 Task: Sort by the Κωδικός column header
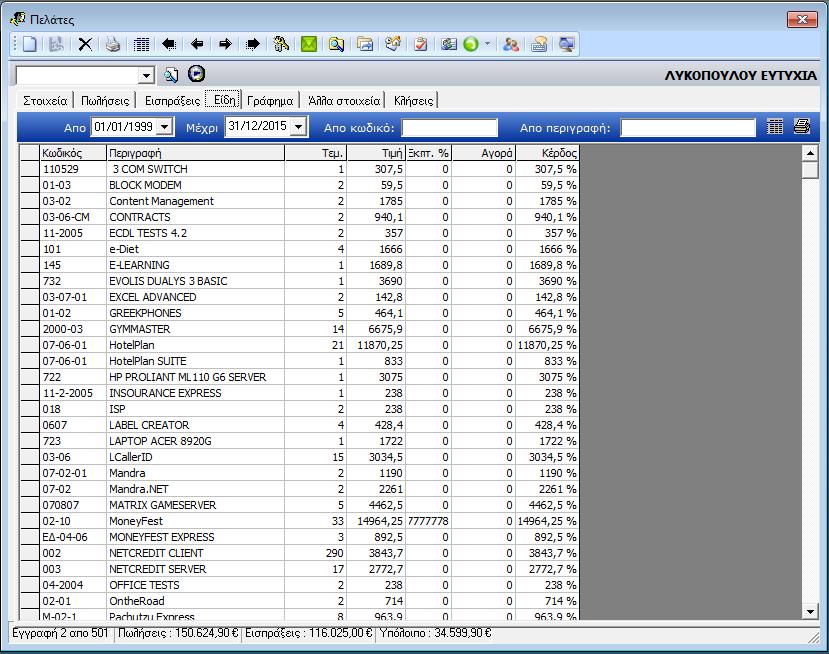pyautogui.click(x=73, y=153)
